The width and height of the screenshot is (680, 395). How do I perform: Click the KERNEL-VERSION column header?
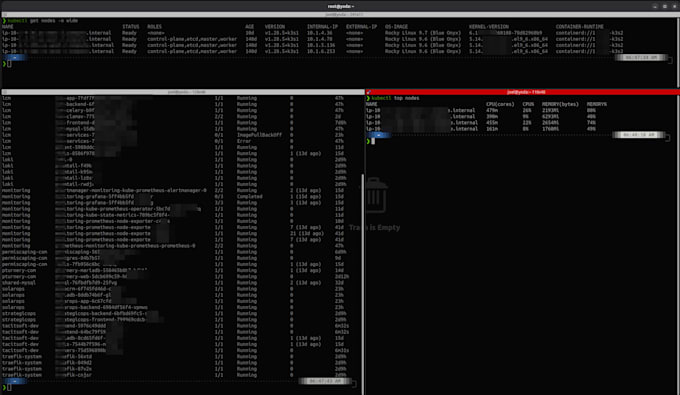(489, 27)
